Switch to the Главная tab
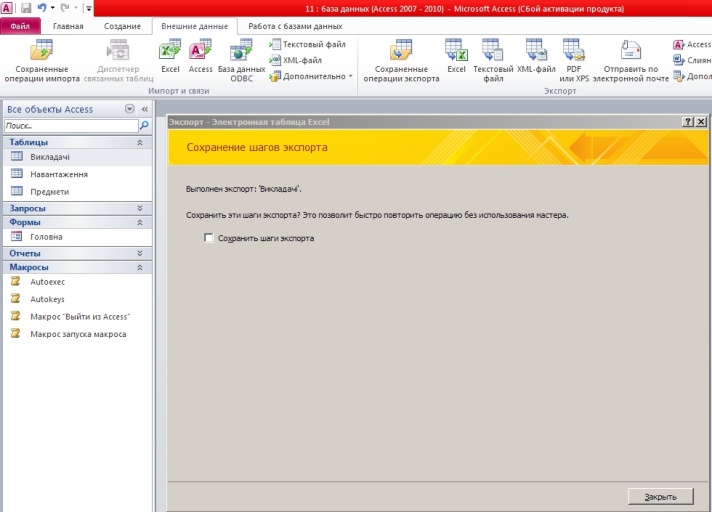The image size is (712, 512). click(x=68, y=26)
